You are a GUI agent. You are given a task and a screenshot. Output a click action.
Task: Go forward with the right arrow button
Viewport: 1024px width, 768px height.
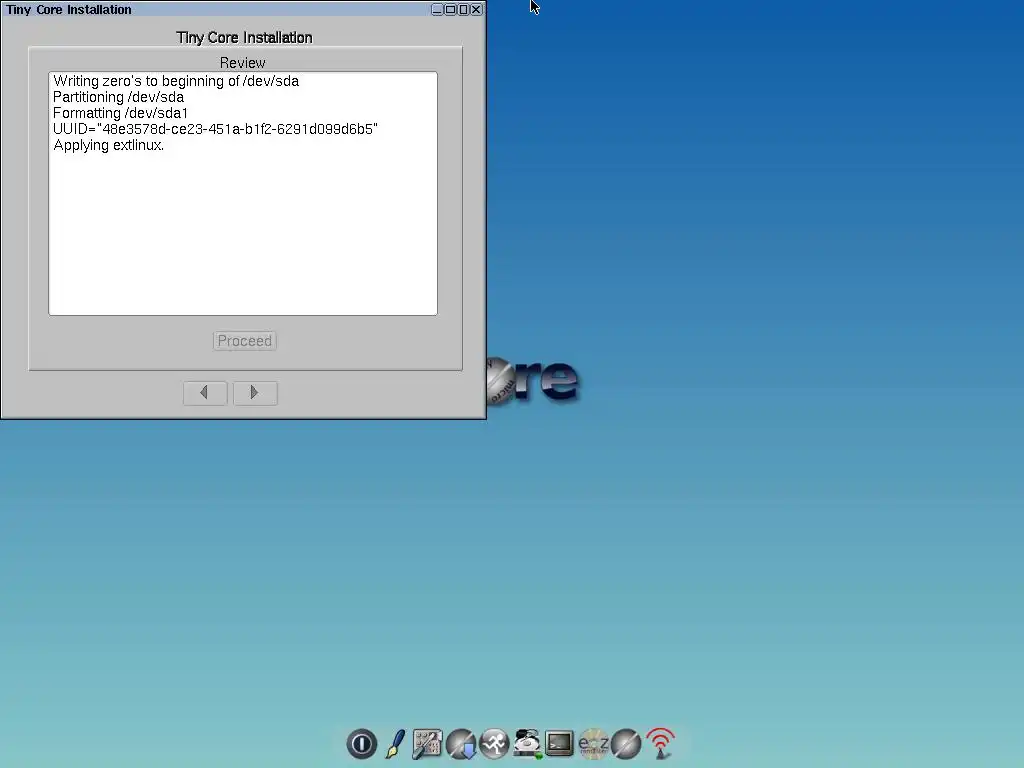point(255,392)
